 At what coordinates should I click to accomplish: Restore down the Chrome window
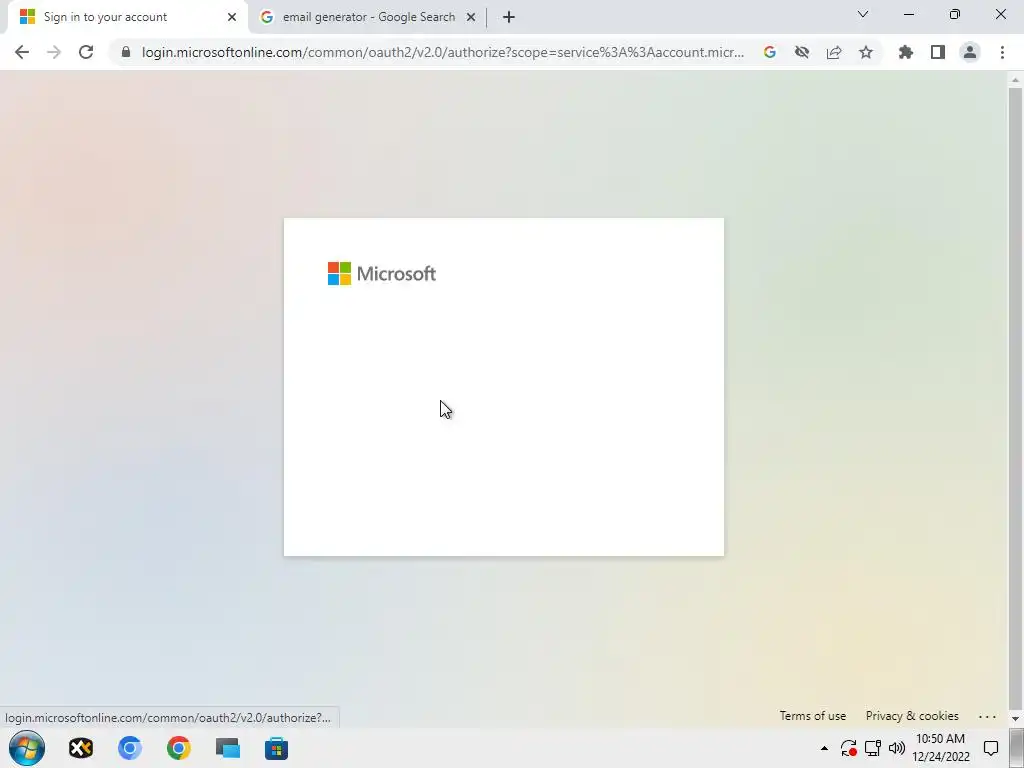955,14
